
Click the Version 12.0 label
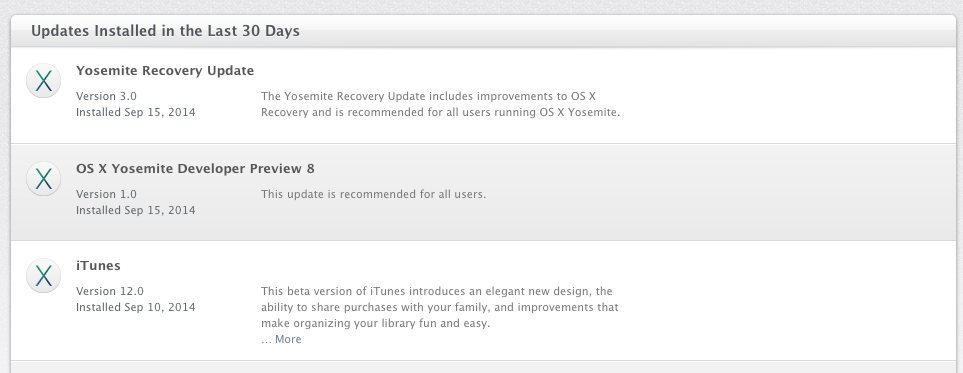pyautogui.click(x=110, y=291)
